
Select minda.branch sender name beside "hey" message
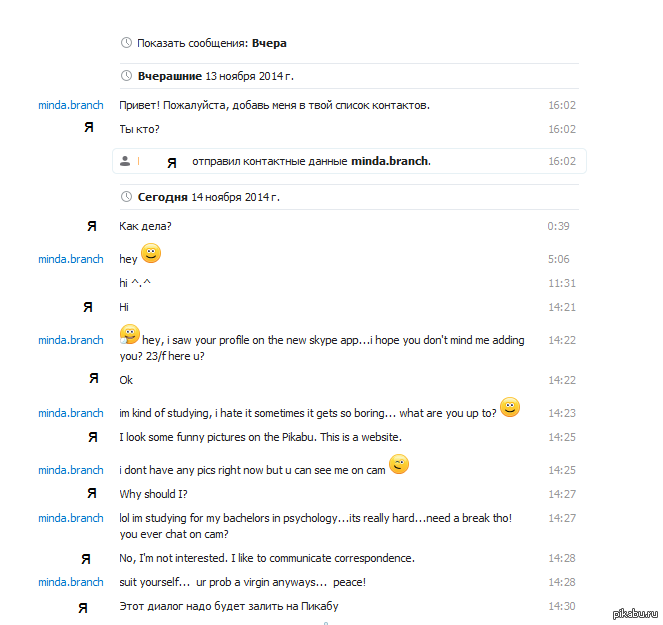[x=71, y=259]
